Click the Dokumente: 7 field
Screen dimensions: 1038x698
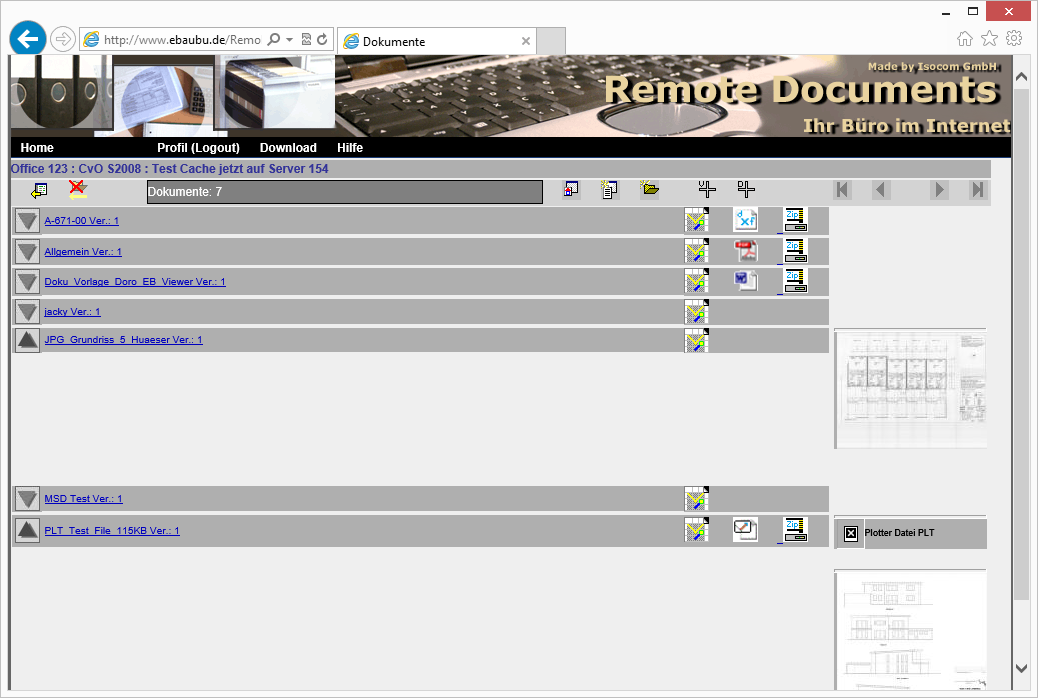click(344, 192)
